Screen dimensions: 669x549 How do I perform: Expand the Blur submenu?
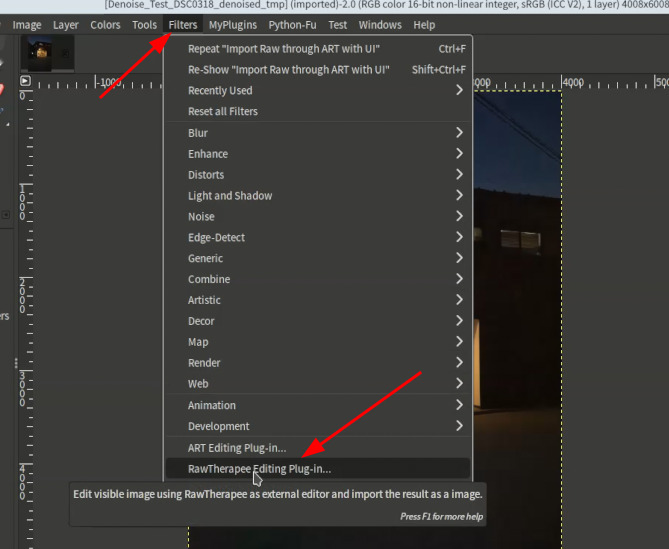tap(318, 133)
